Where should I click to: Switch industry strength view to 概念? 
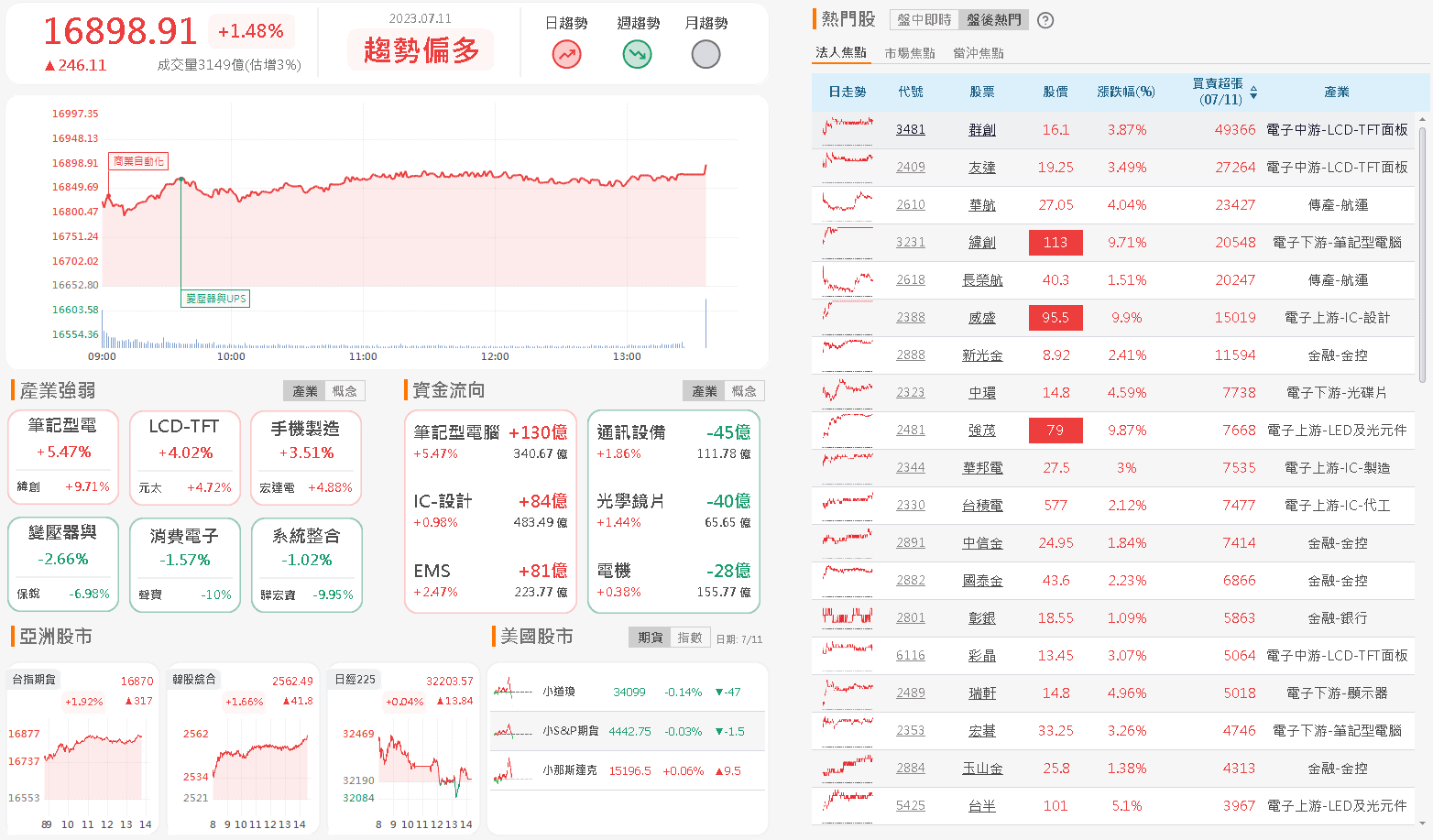click(x=345, y=391)
